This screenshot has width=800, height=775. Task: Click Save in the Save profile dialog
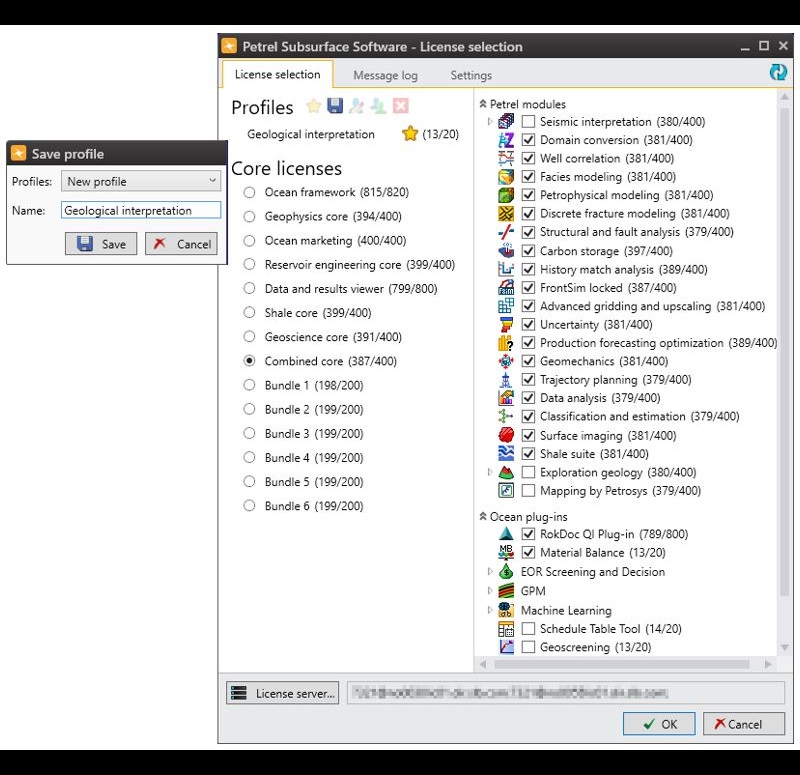point(101,244)
